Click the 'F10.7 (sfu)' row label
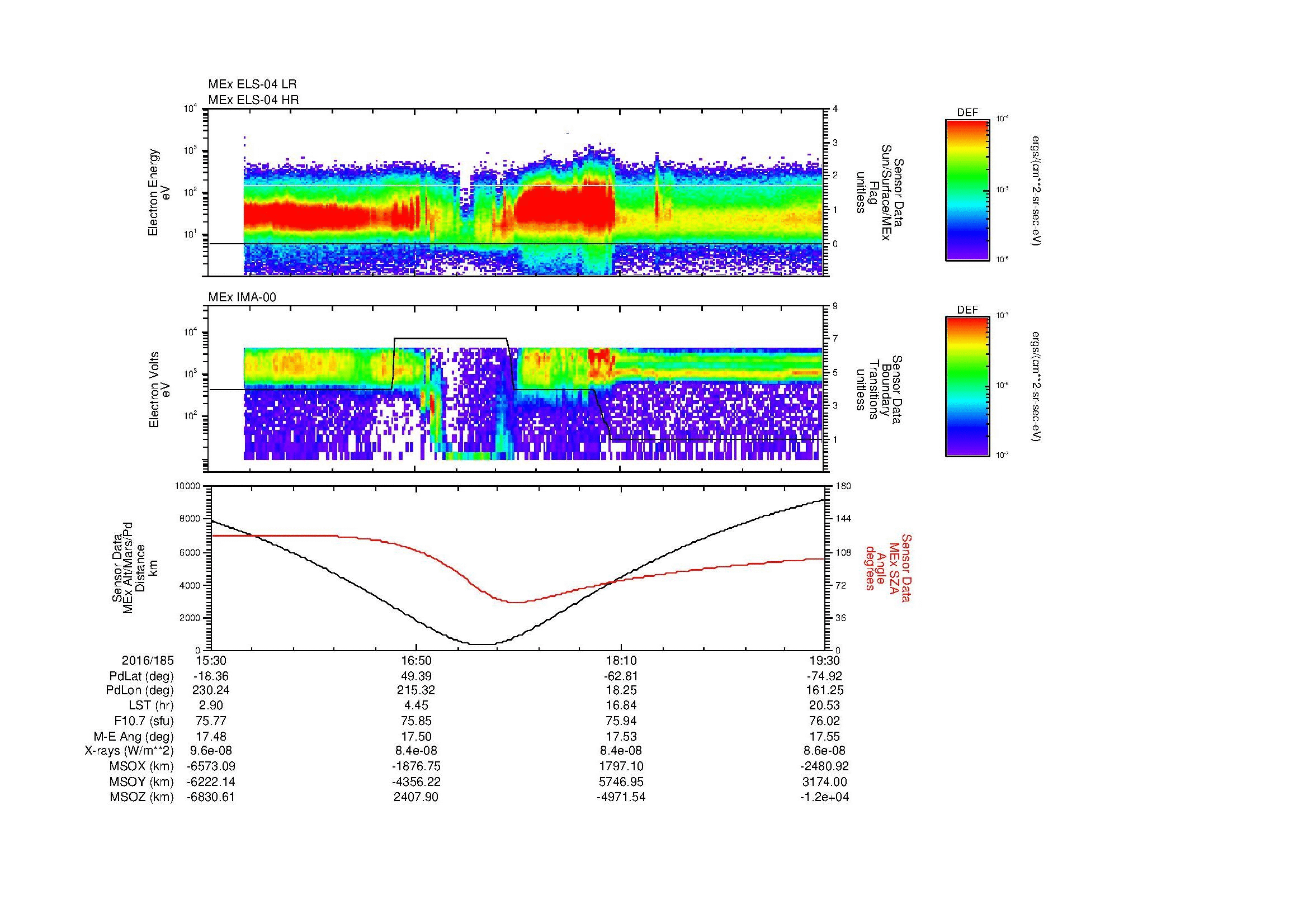The width and height of the screenshot is (1308, 924). click(x=144, y=721)
